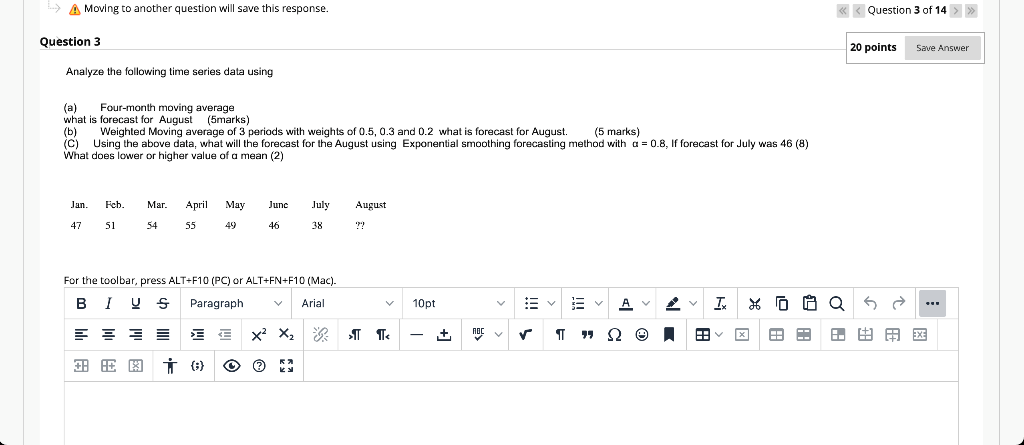Open find and replace
The height and width of the screenshot is (445, 1024).
pos(837,303)
